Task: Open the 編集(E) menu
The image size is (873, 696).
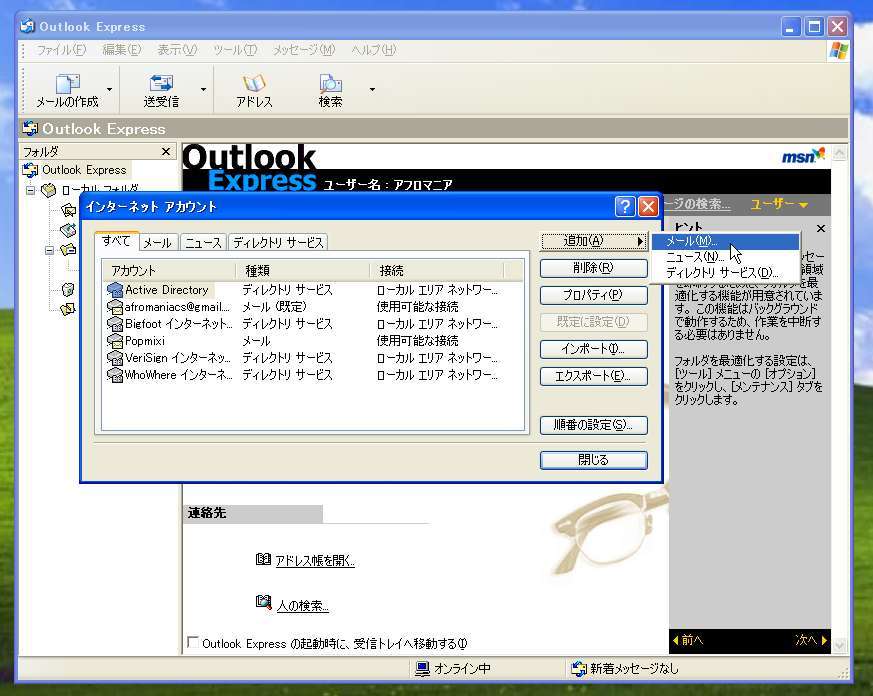Action: coord(121,50)
